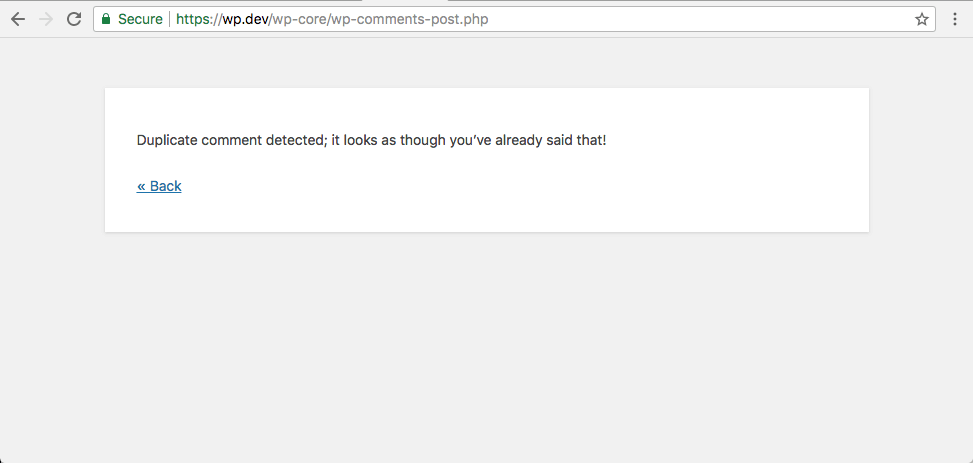Click the Duplicate comment detected message text
Viewport: 973px width, 463px height.
[371, 140]
